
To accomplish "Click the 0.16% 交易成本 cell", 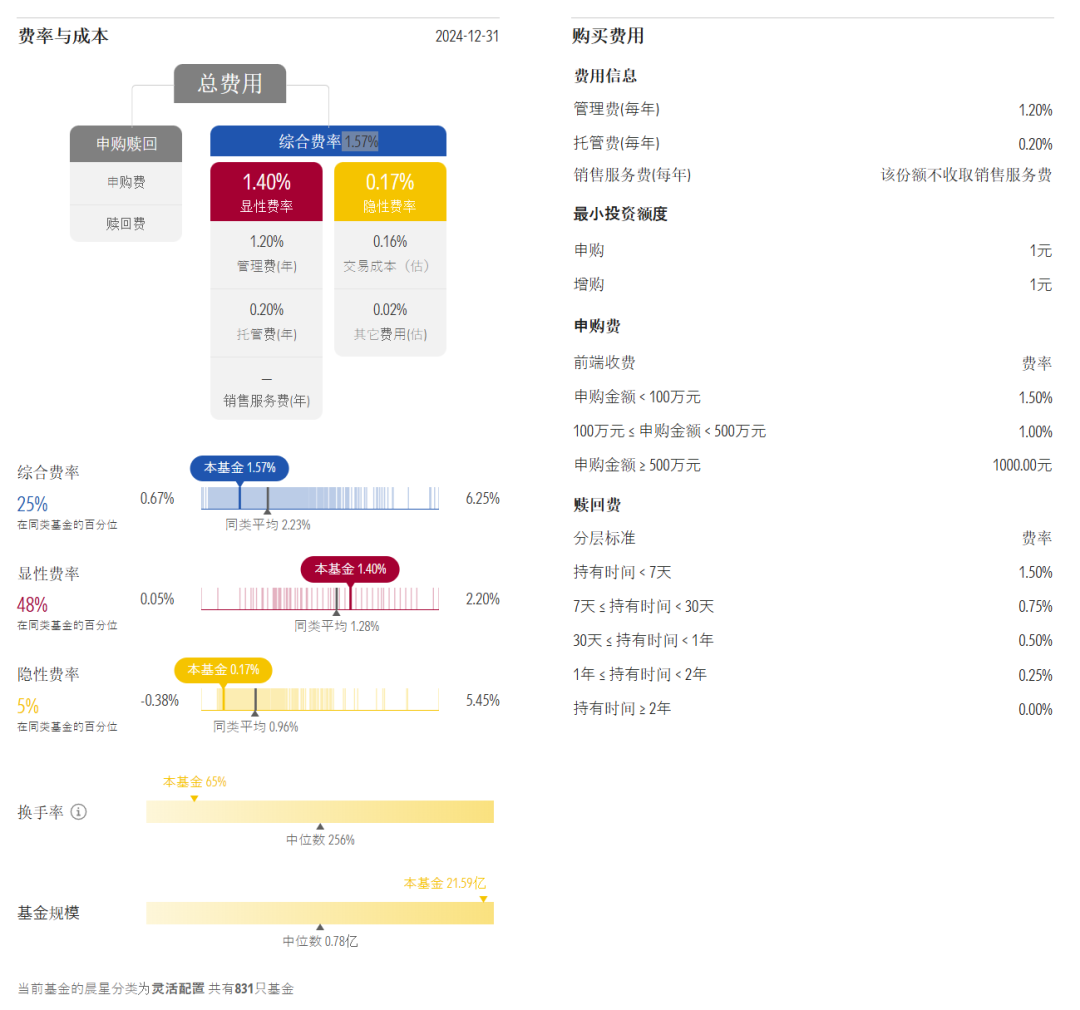I will (x=390, y=254).
